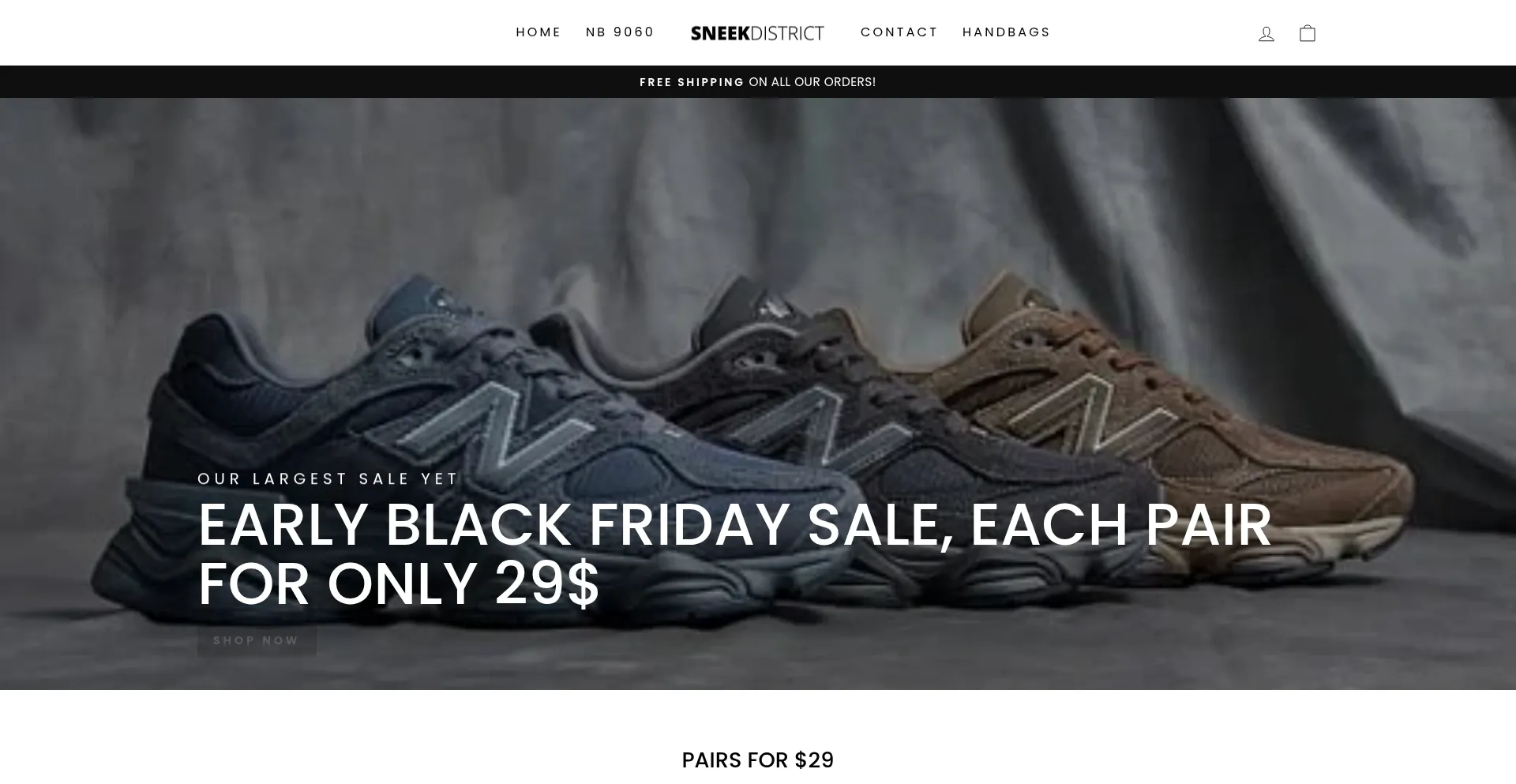Click the Our Largest Sale Yet subtitle
1516x784 pixels.
click(x=328, y=478)
